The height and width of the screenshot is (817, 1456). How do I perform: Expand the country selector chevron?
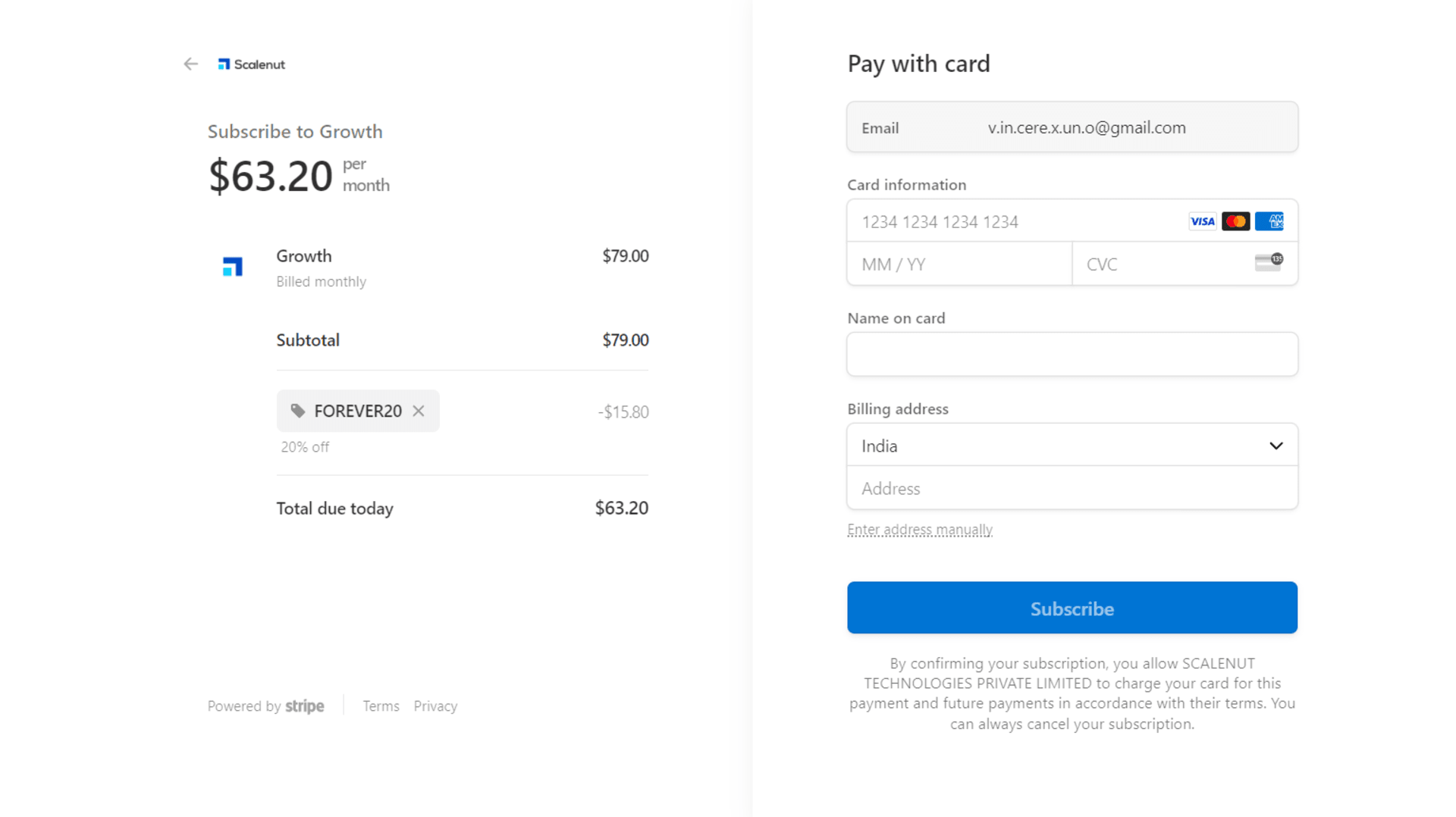pos(1276,446)
